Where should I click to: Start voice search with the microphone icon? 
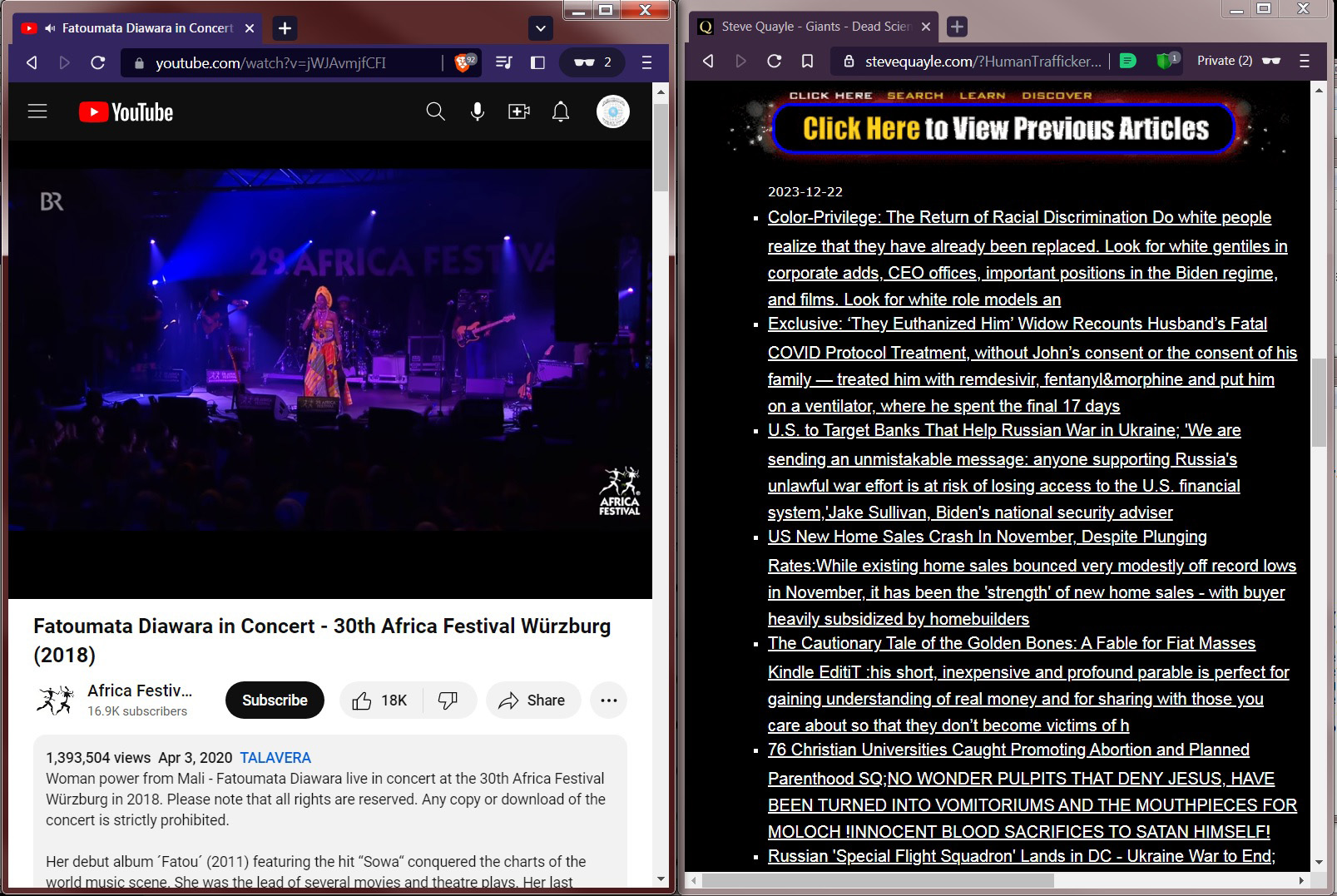click(476, 111)
